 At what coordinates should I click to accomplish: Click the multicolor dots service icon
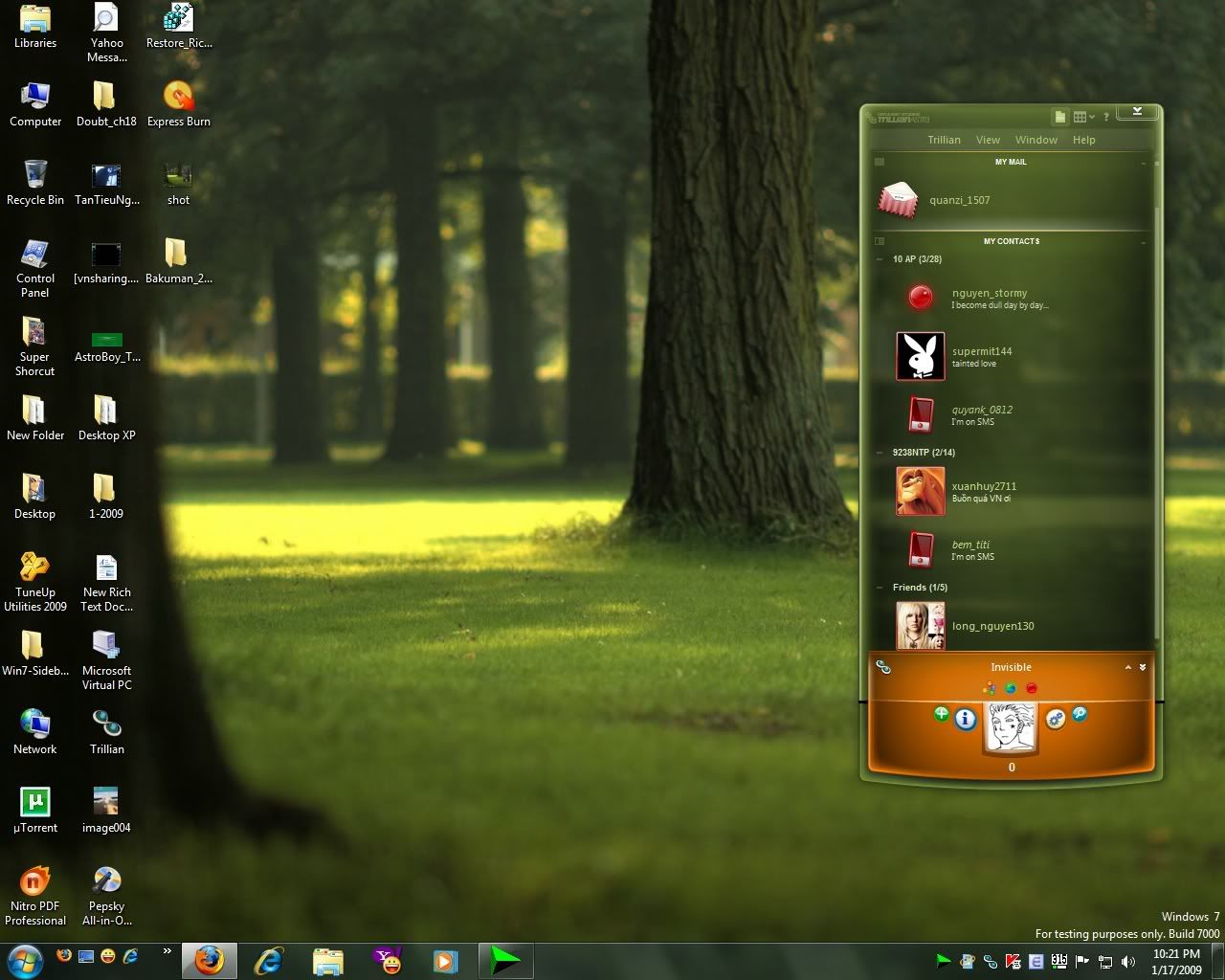click(x=990, y=688)
